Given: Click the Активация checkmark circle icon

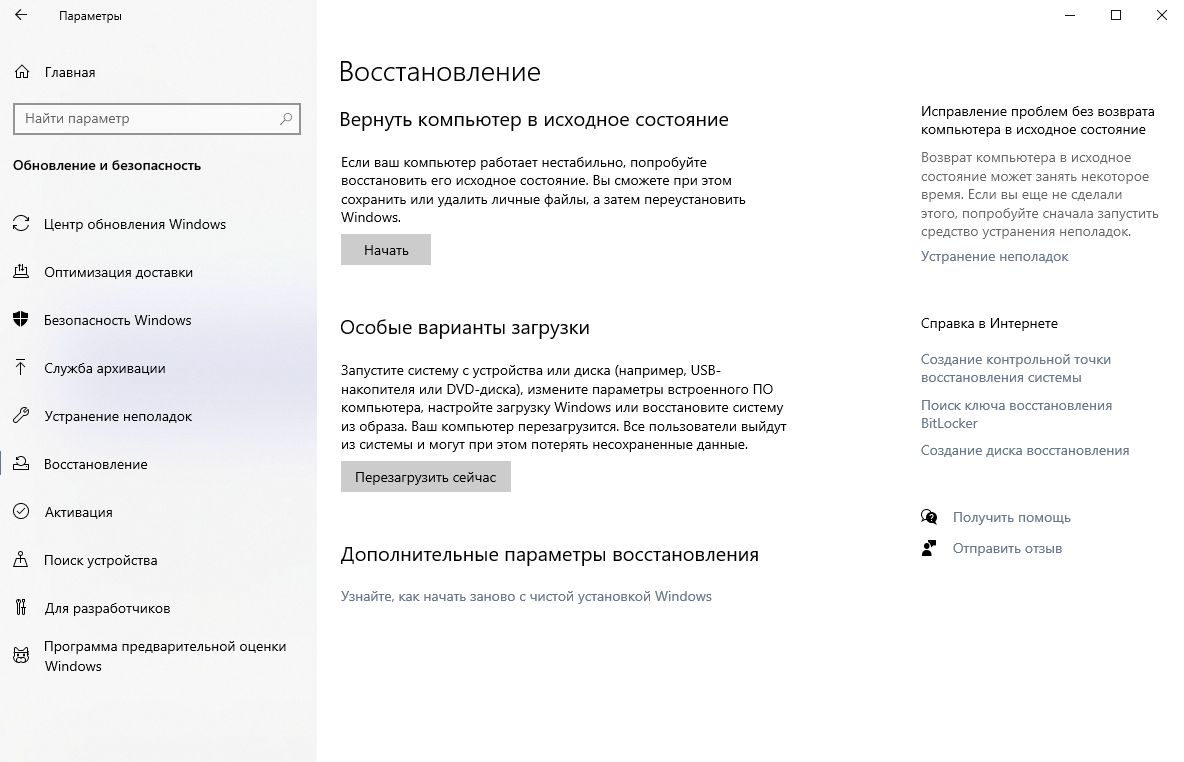Looking at the screenshot, I should (x=21, y=512).
